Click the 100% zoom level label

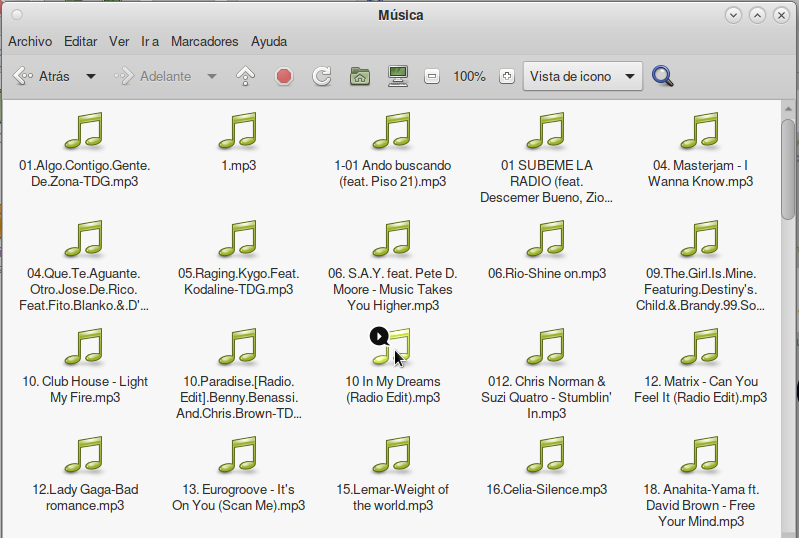click(469, 76)
